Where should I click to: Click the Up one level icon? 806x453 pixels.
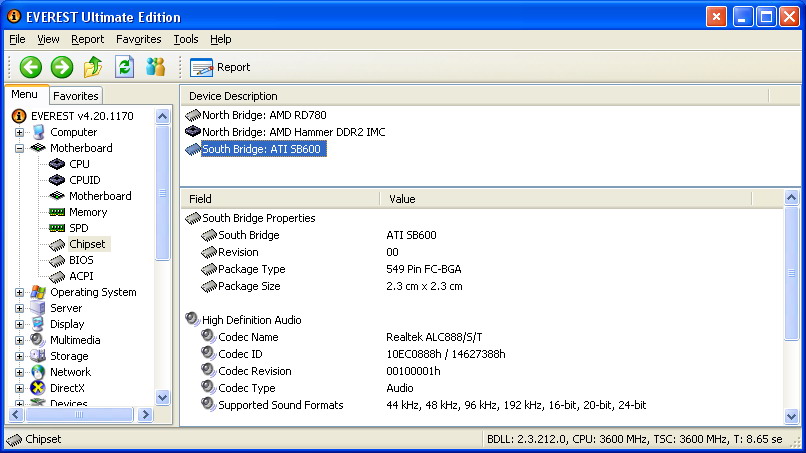[x=93, y=67]
